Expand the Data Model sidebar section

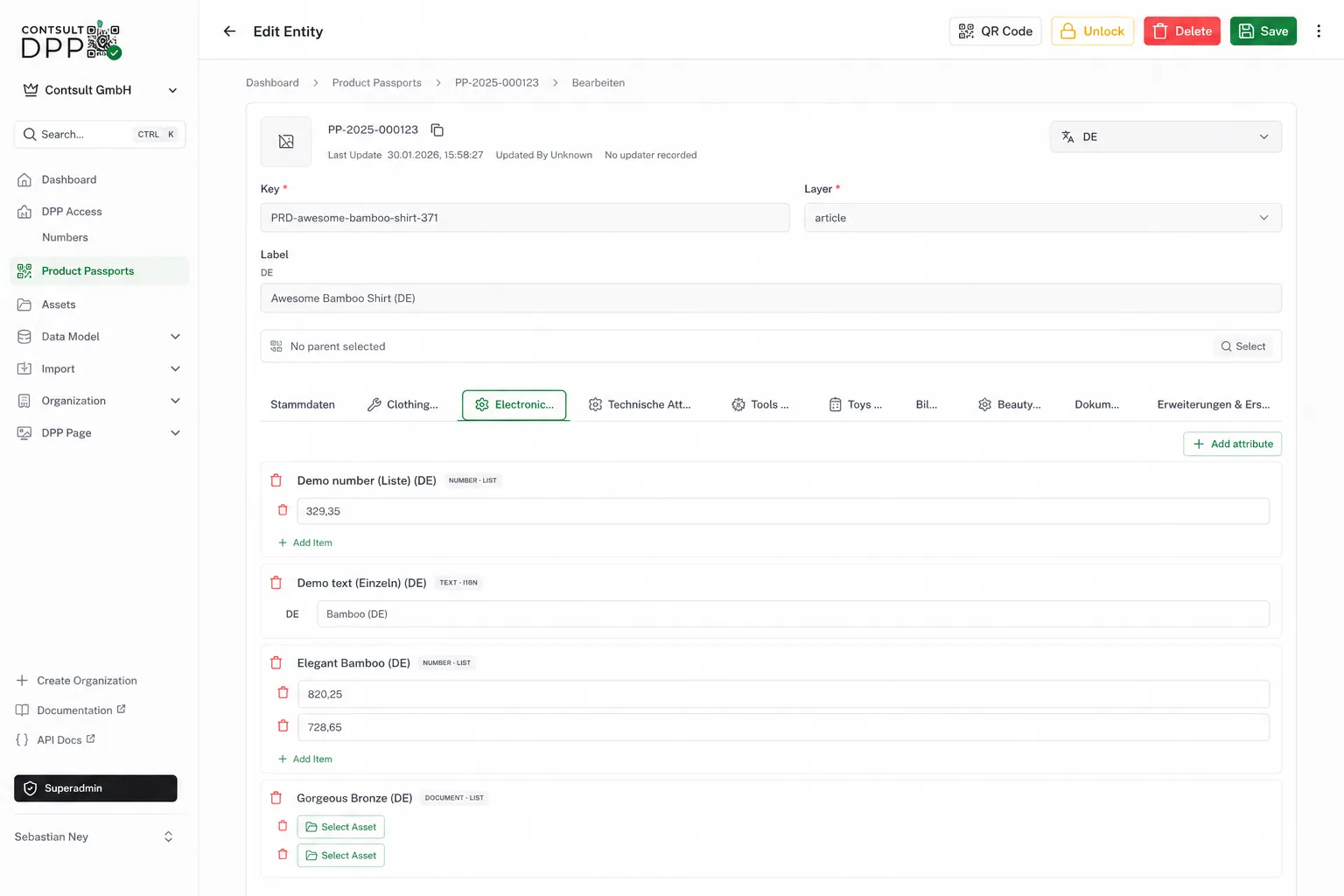[99, 337]
